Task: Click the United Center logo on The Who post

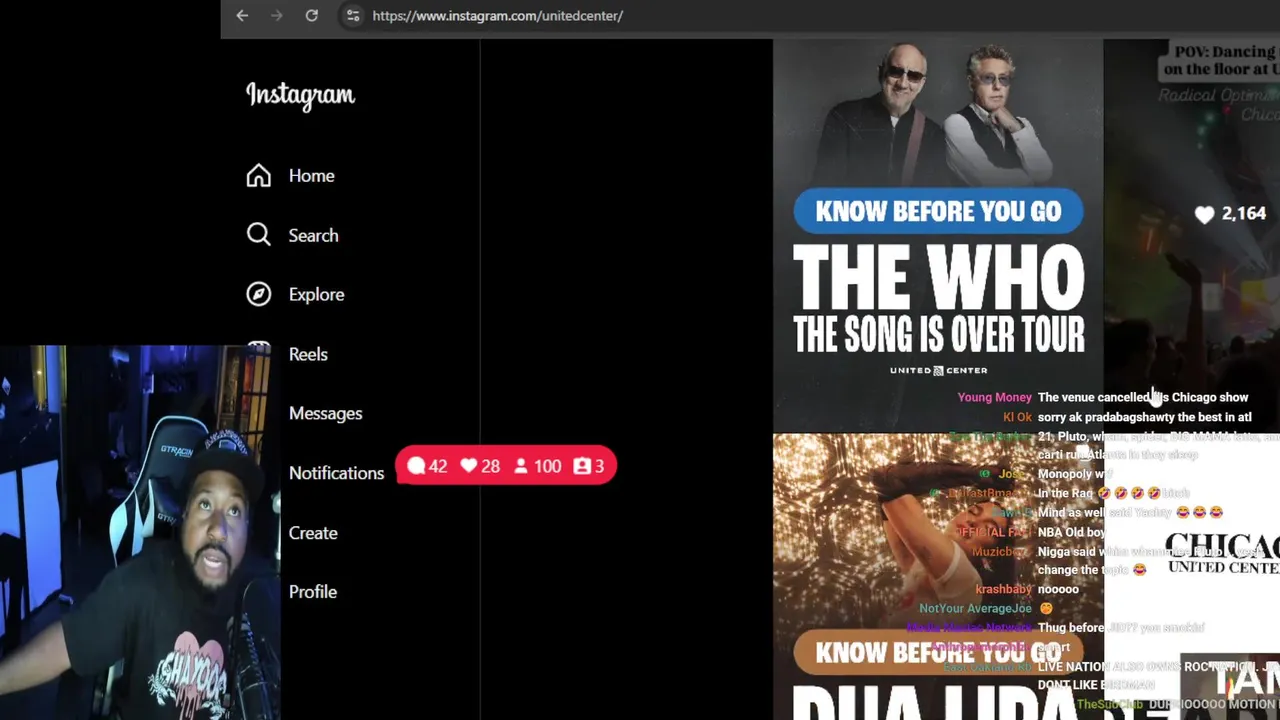Action: pos(938,371)
